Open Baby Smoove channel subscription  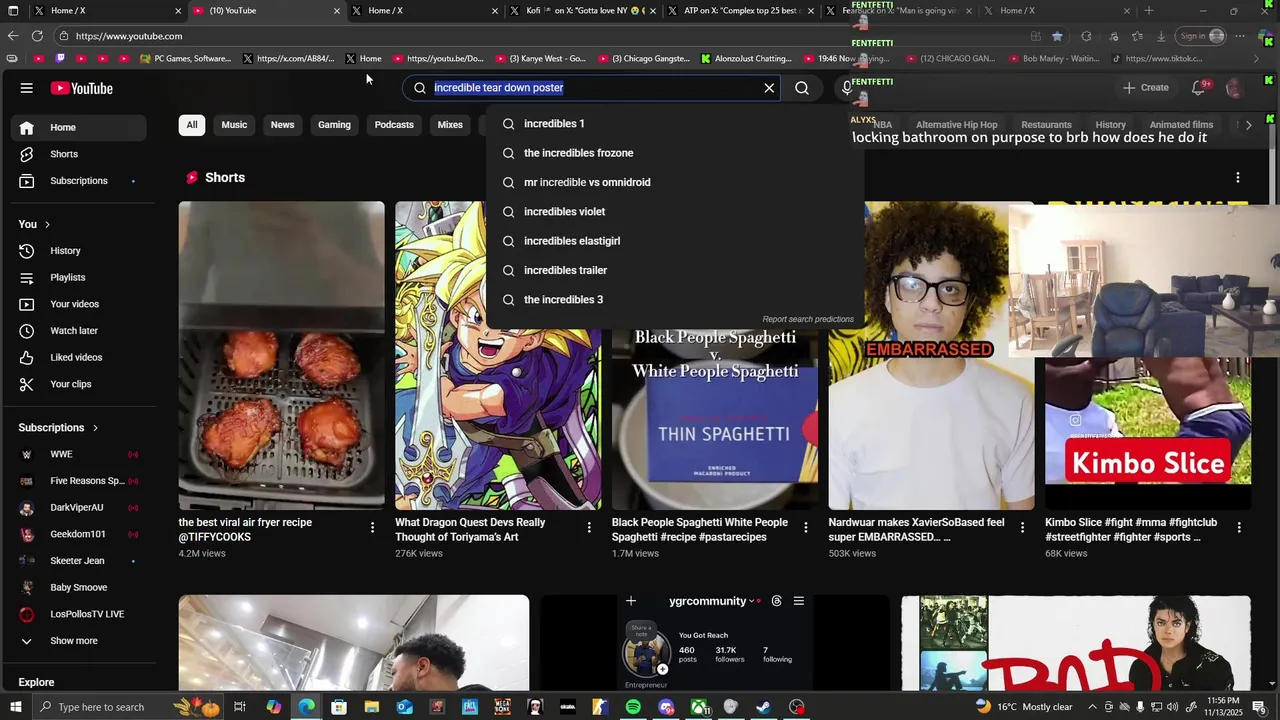tap(77, 587)
